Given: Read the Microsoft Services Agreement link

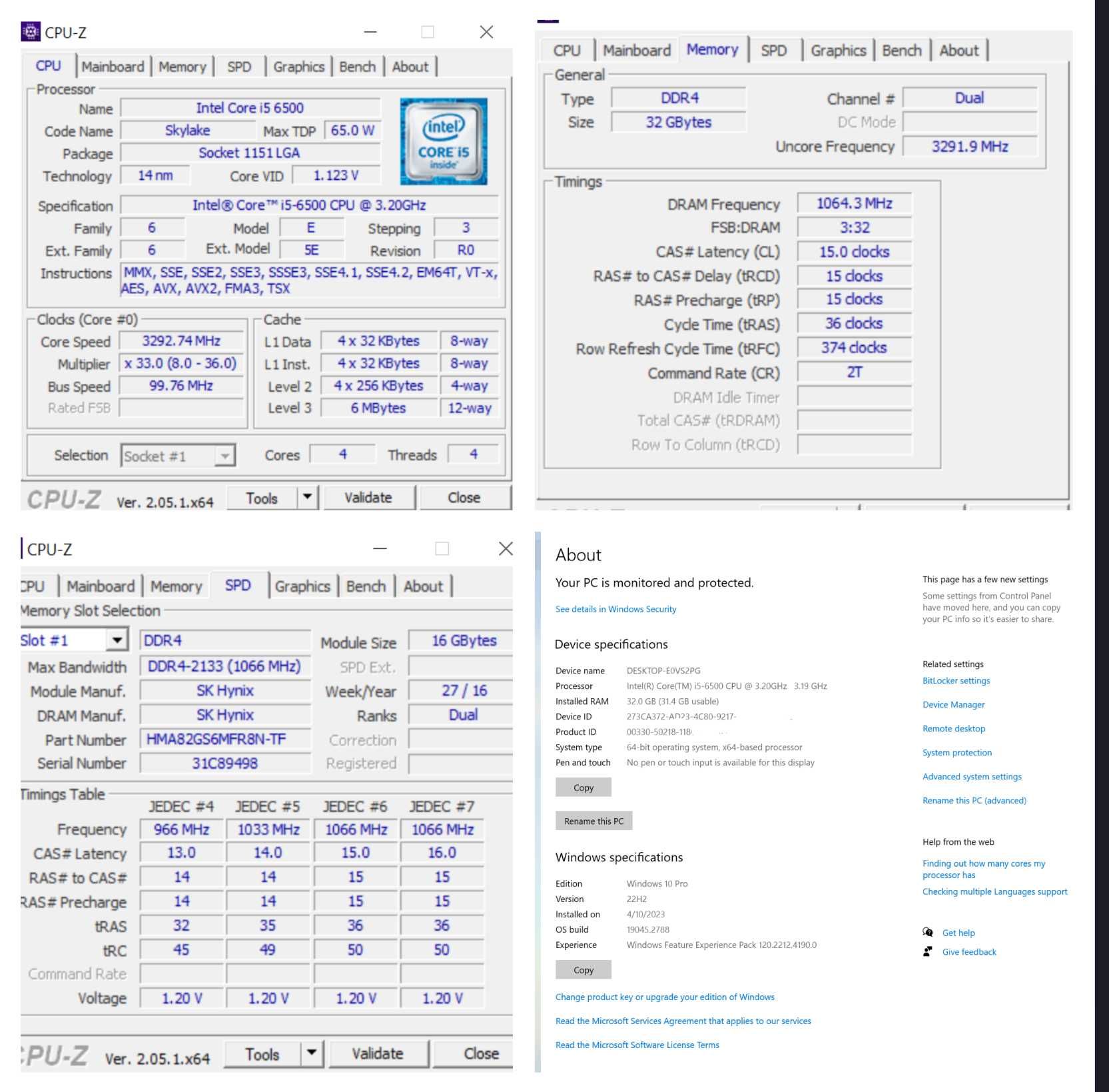Looking at the screenshot, I should coord(683,1021).
